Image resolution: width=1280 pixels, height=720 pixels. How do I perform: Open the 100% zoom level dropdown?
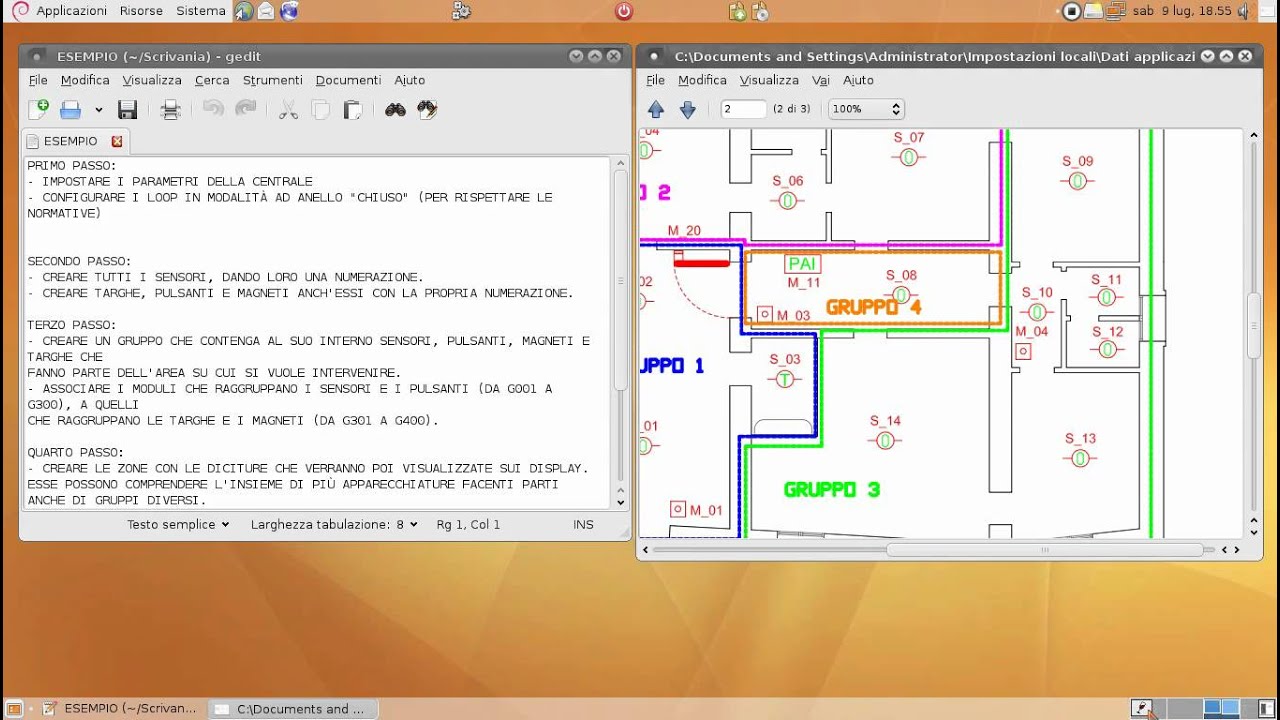click(866, 109)
